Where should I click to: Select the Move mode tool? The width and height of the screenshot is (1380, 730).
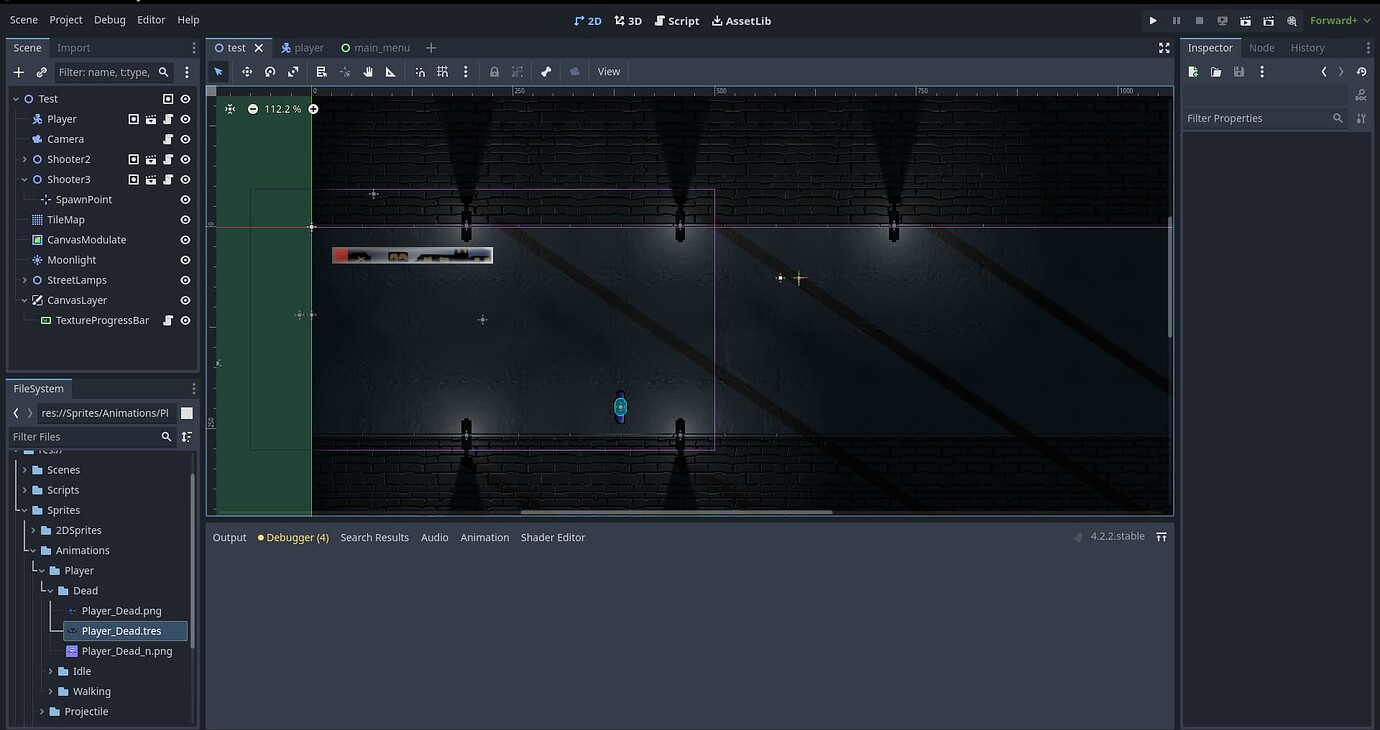pyautogui.click(x=247, y=71)
